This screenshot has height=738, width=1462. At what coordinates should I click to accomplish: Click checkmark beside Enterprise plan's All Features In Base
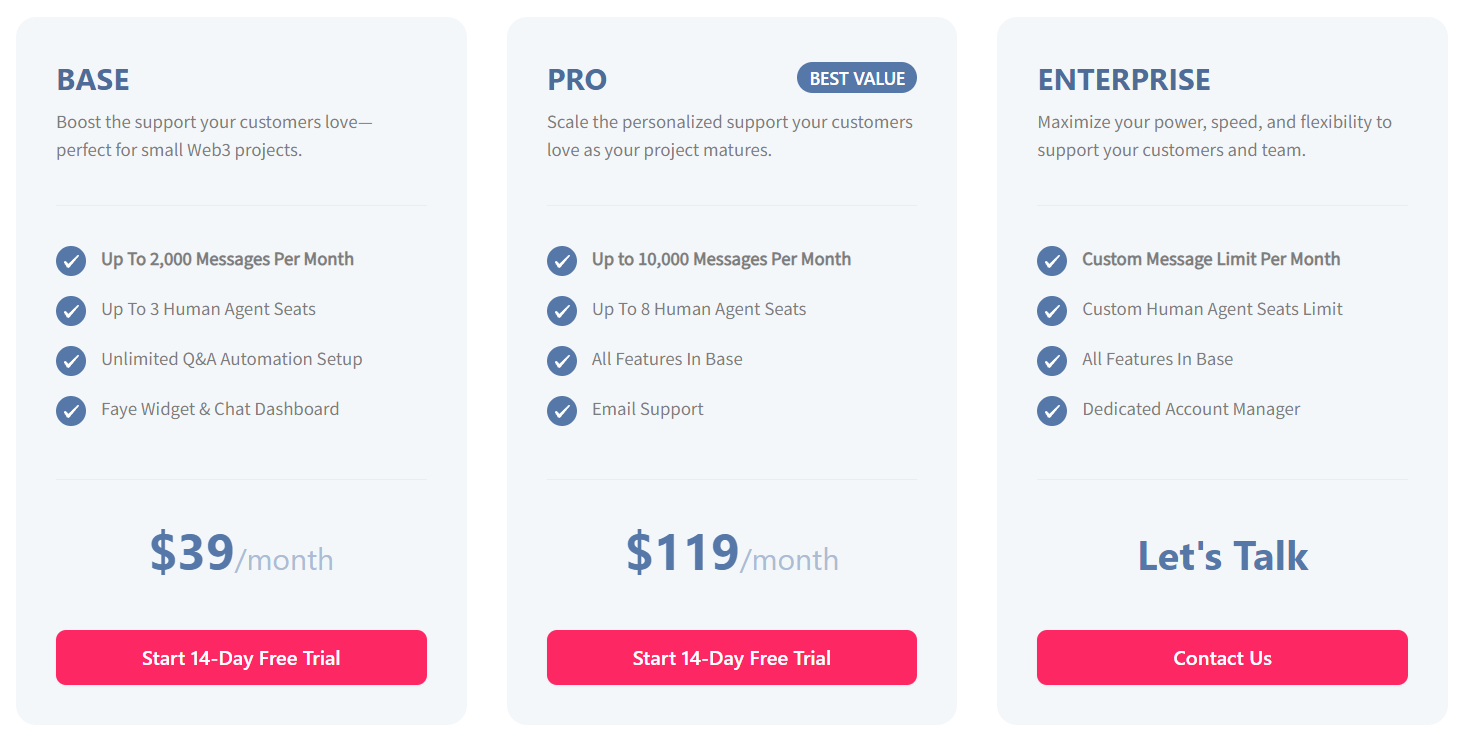tap(1052, 361)
